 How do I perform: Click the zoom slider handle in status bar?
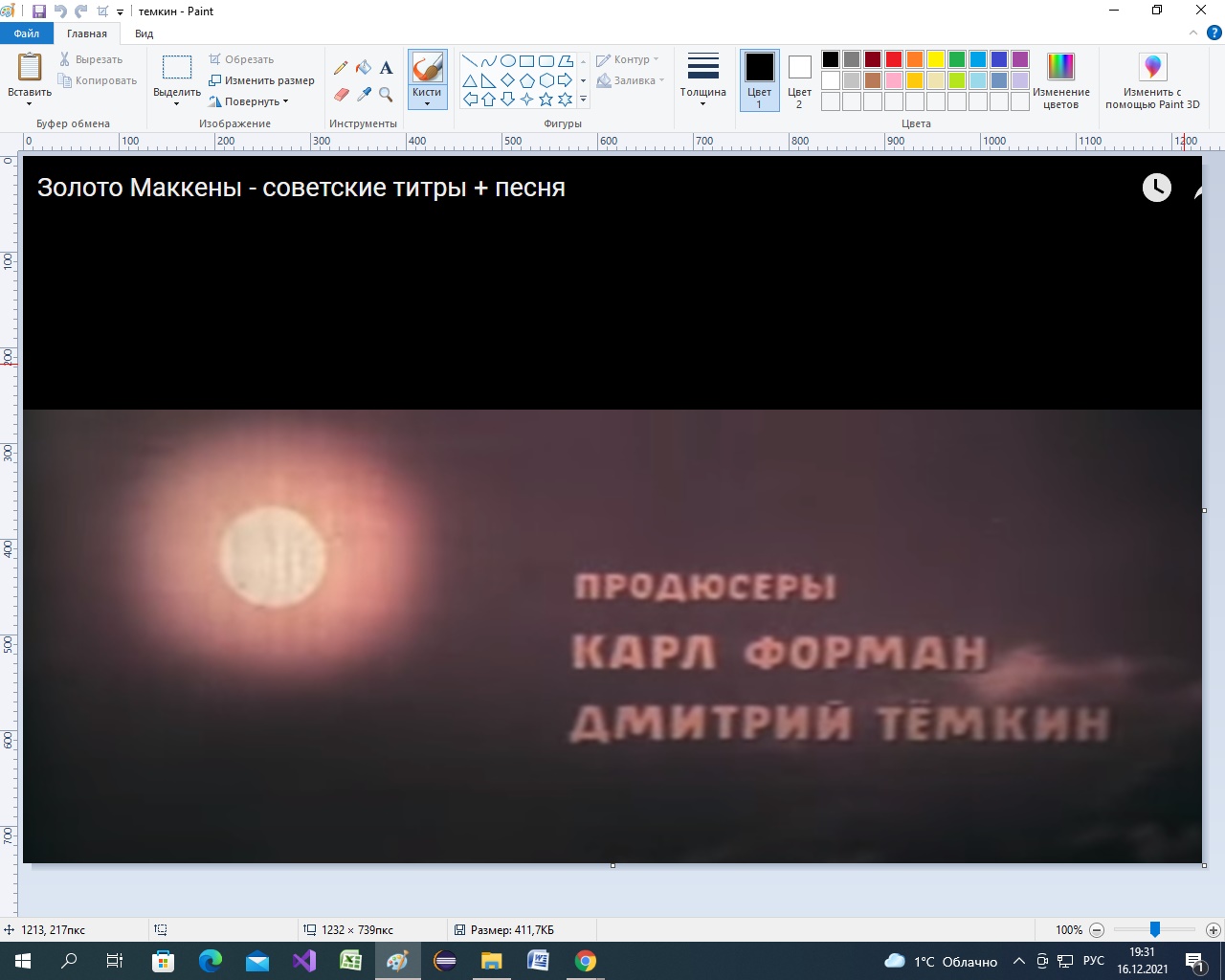pos(1155,929)
